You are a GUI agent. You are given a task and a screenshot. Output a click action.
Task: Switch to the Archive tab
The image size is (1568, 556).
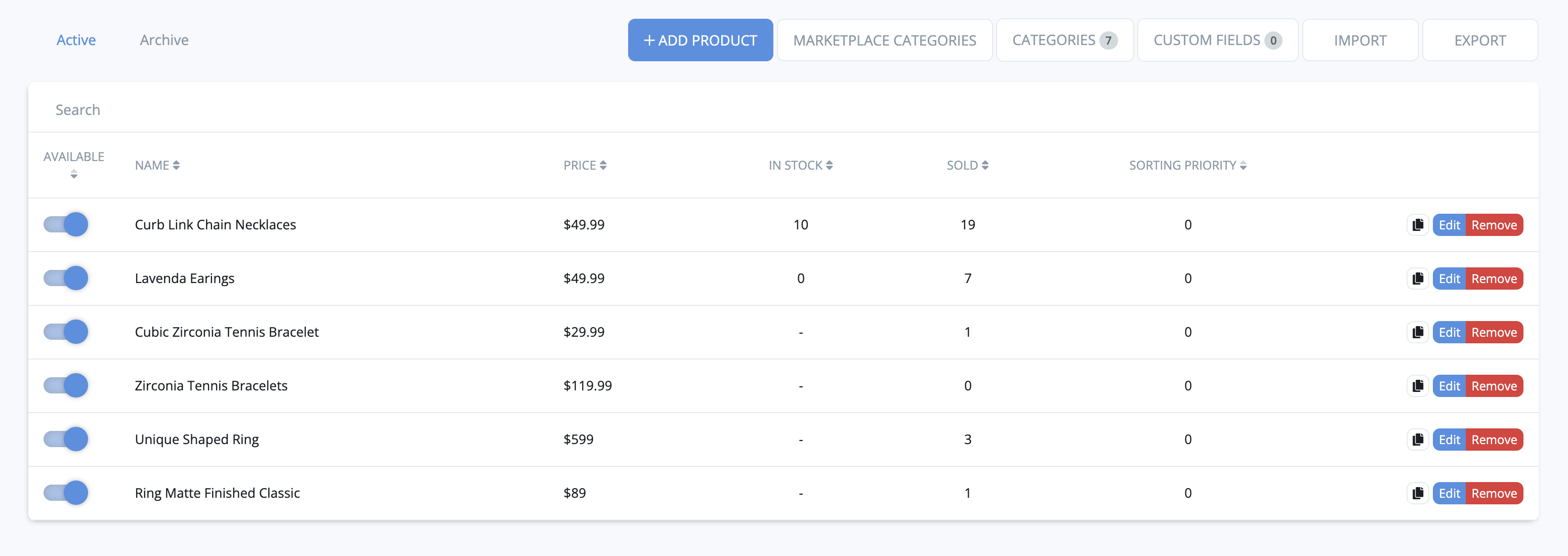(164, 40)
